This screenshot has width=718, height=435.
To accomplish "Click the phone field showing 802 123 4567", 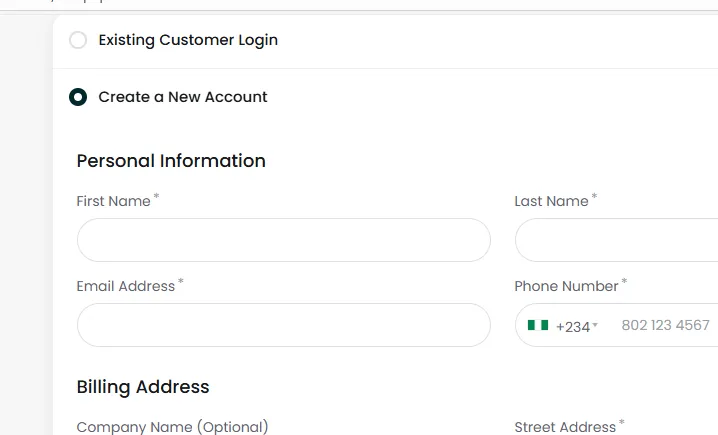I will (x=665, y=325).
